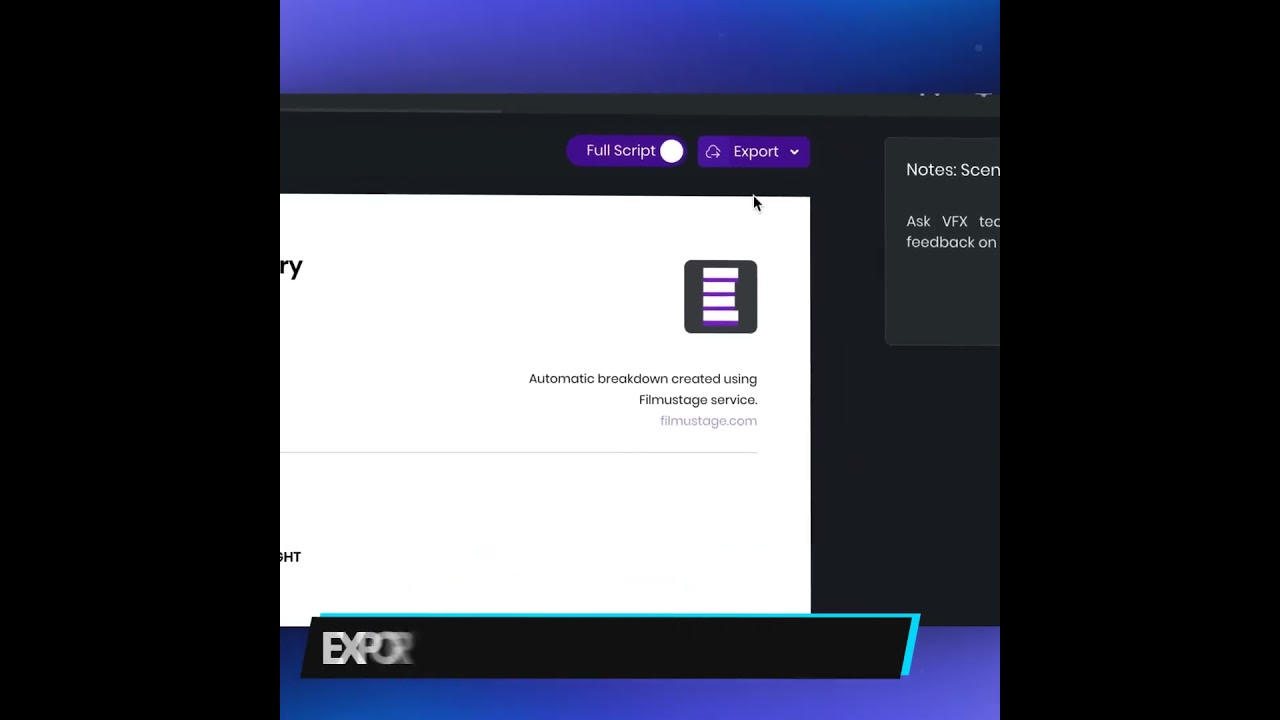
Task: Open the filmustage.com link
Action: 708,421
